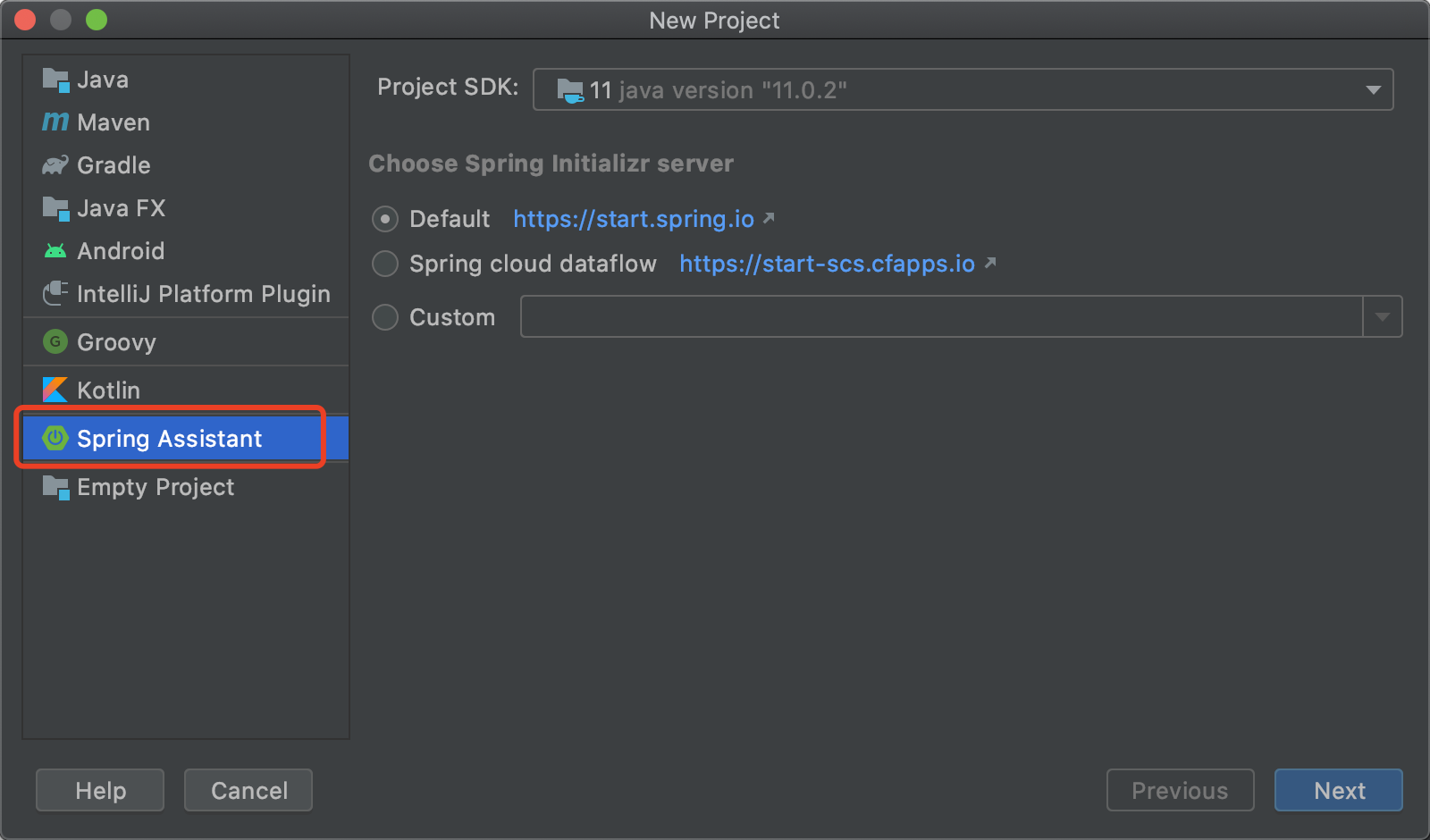Click external link arrow after start.spring.io
This screenshot has width=1430, height=840.
(x=769, y=217)
